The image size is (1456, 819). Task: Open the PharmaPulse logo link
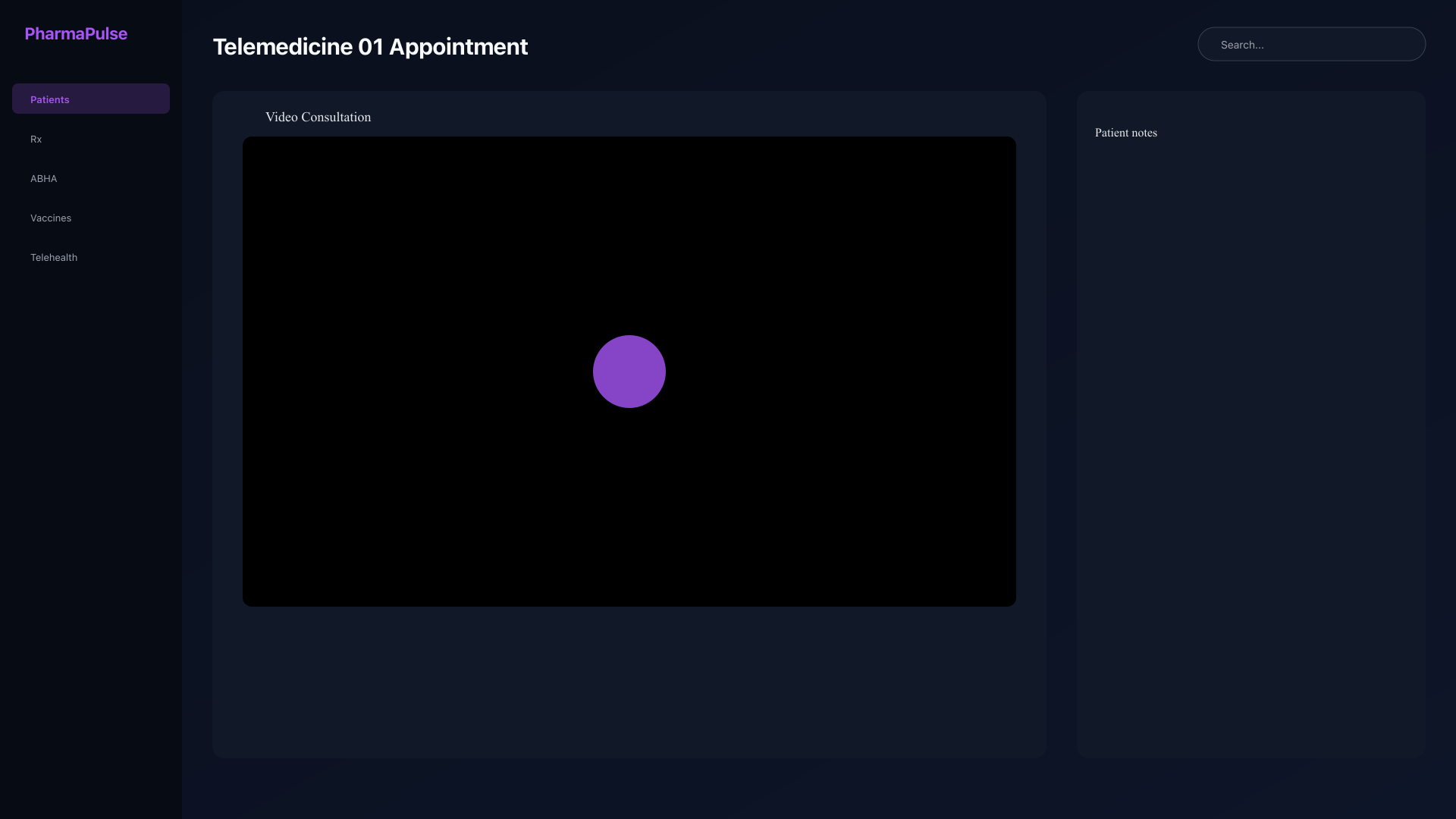point(76,33)
